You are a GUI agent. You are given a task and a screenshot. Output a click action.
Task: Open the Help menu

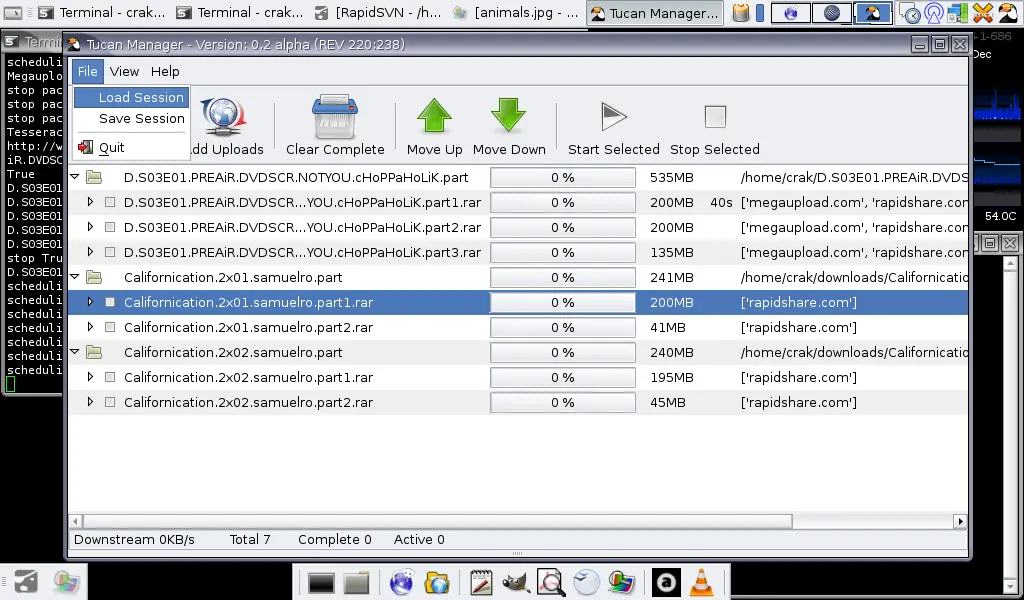(x=165, y=71)
